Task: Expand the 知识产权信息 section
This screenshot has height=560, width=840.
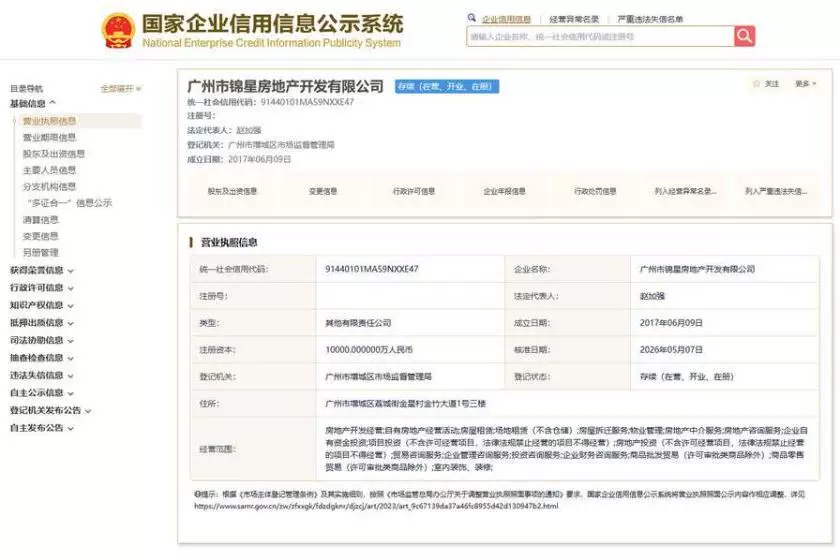Action: click(x=42, y=305)
